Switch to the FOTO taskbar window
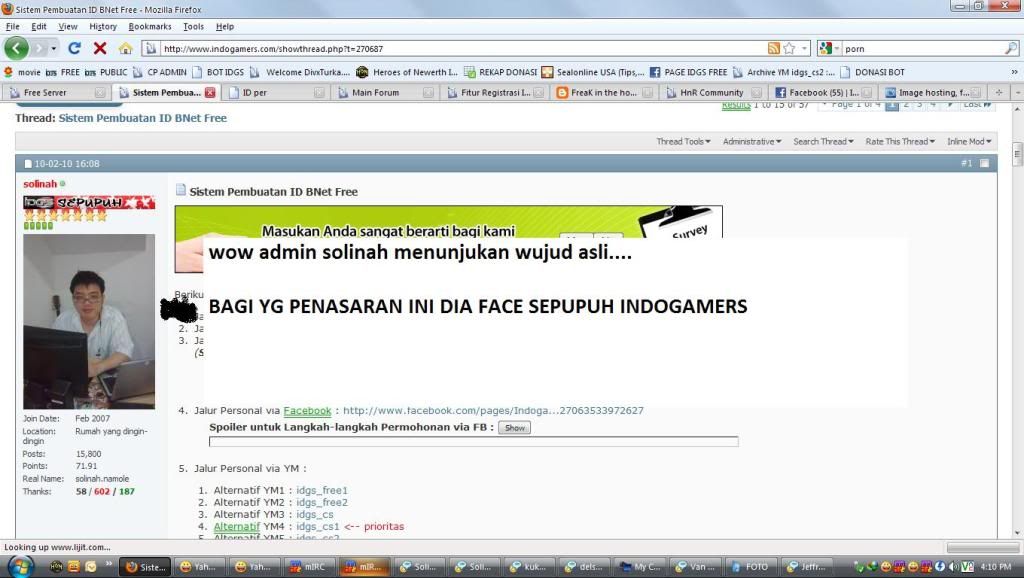This screenshot has height=578, width=1024. 750,567
